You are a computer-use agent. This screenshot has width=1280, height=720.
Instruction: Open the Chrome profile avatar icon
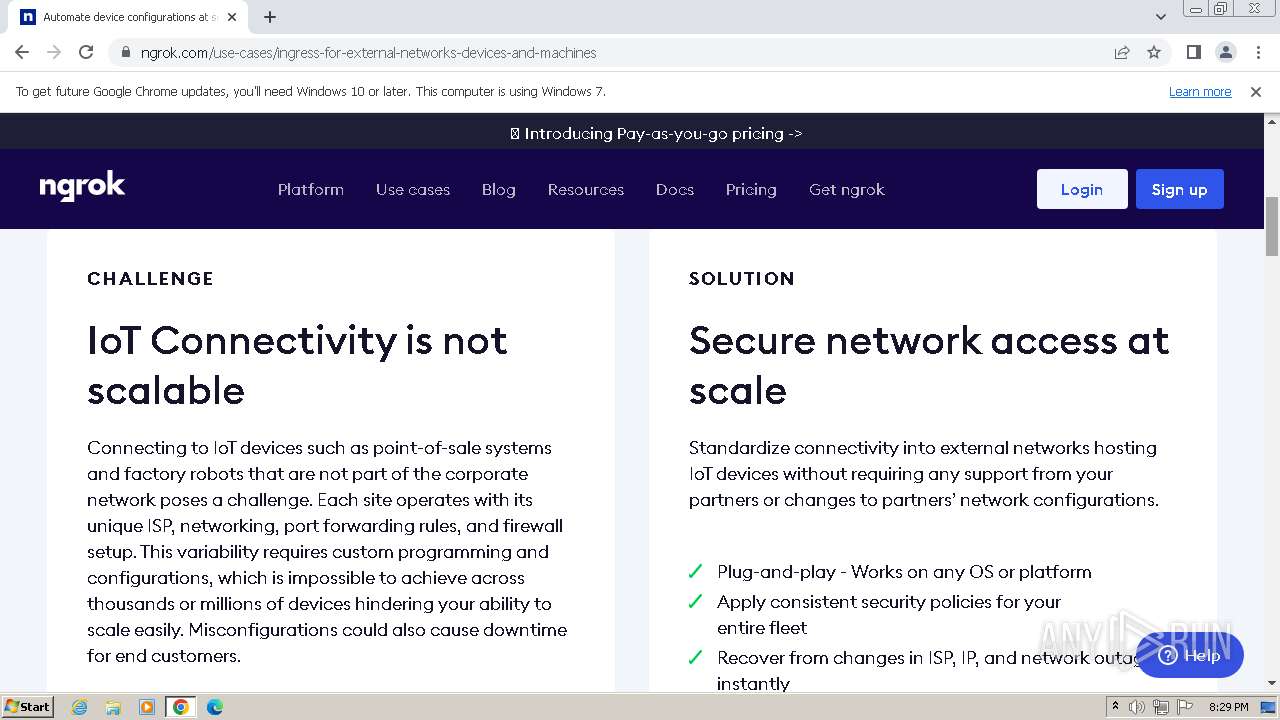tap(1225, 52)
